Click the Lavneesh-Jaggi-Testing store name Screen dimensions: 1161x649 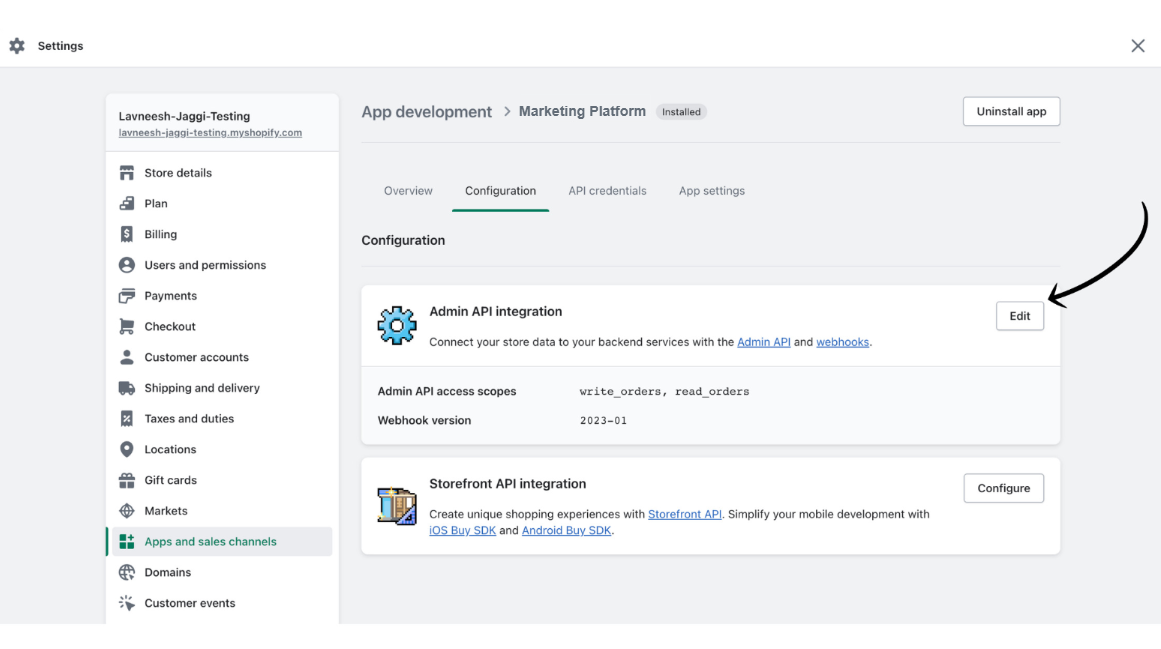pos(184,116)
